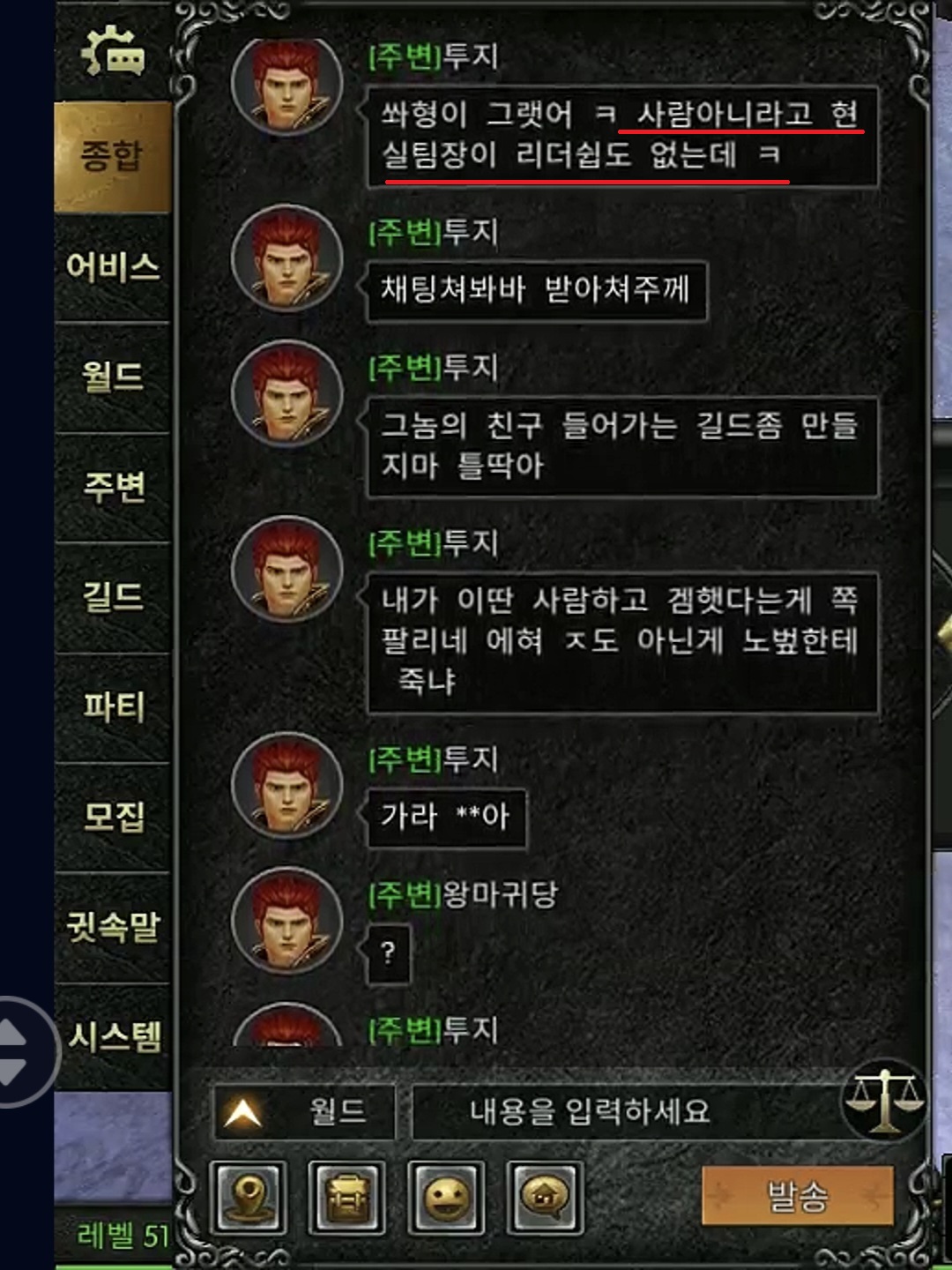
Task: Click the house speech bubble icon
Action: tap(546, 1197)
